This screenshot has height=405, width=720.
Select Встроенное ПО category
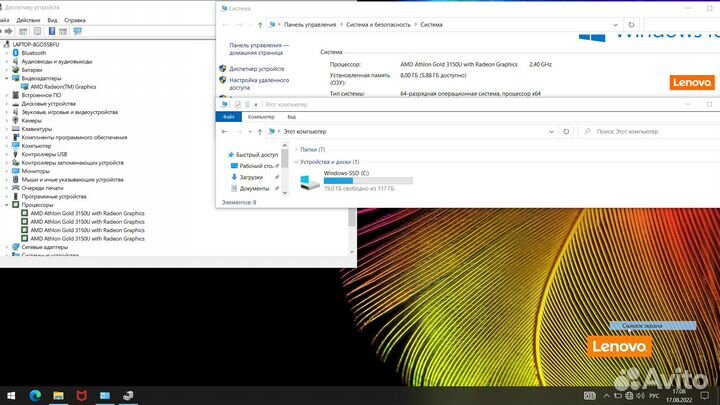41,95
